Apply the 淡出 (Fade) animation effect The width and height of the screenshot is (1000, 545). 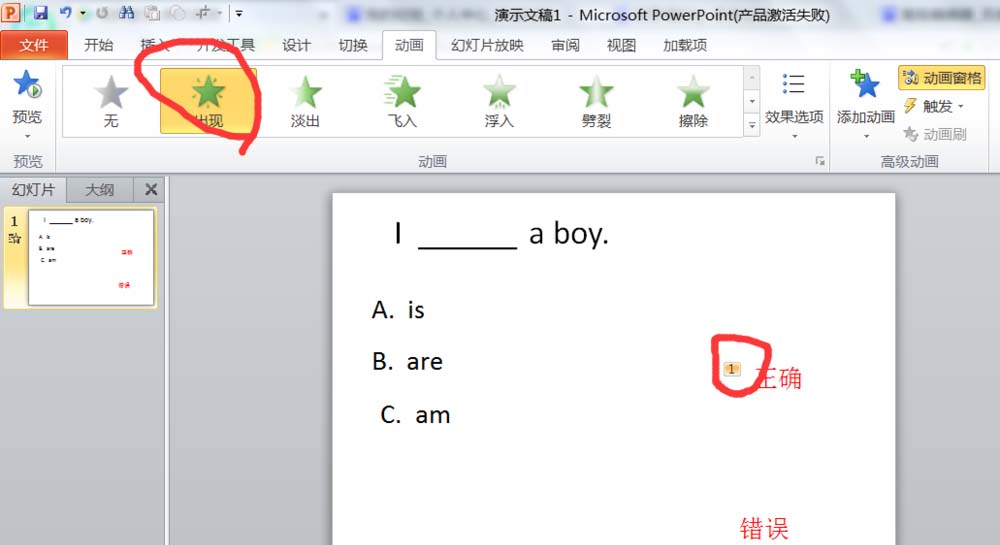coord(305,101)
